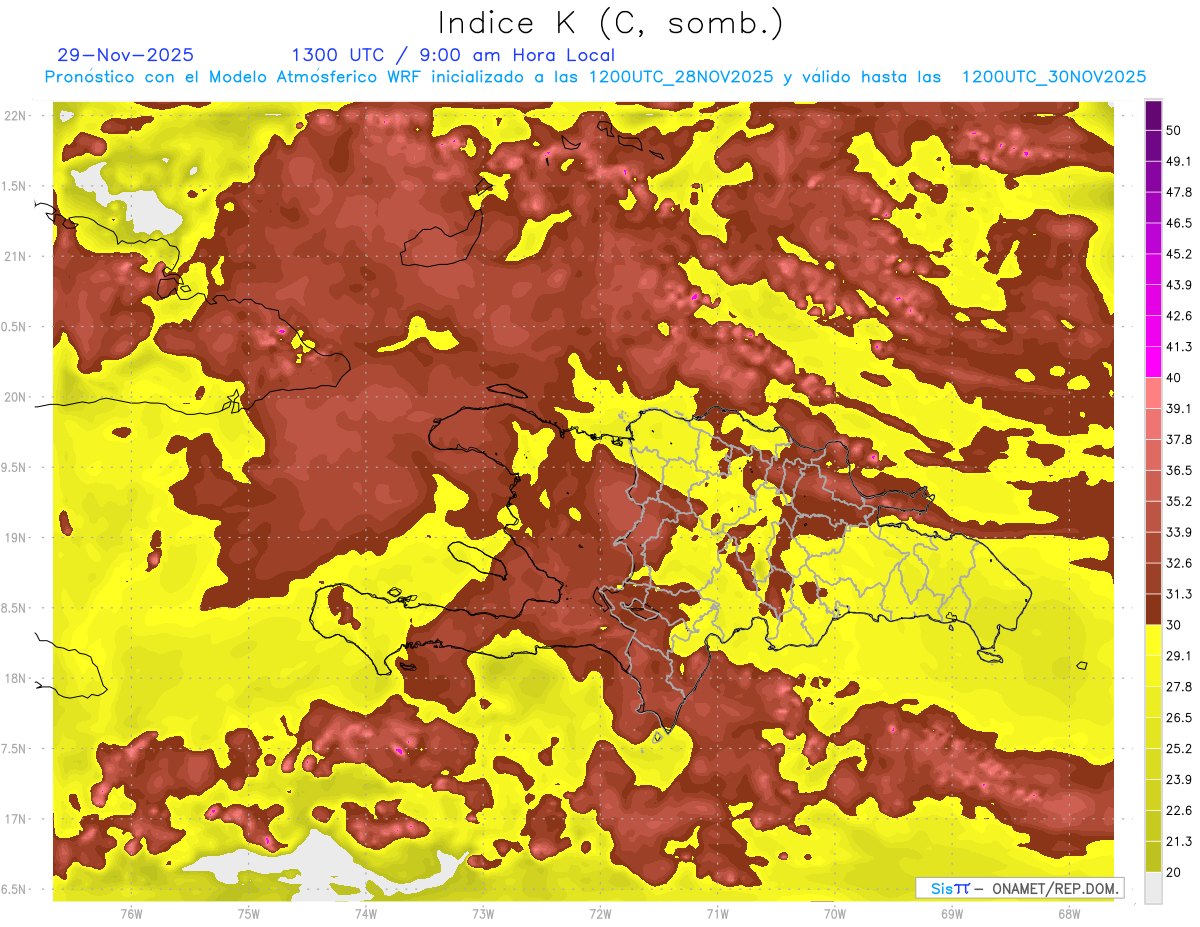Click legend value "22.6"

click(1178, 811)
